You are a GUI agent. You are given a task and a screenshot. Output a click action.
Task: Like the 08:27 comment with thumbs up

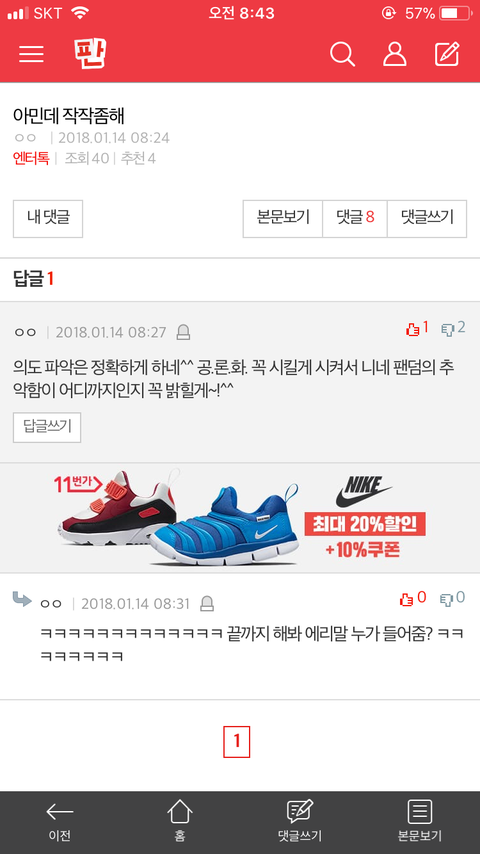(x=417, y=328)
